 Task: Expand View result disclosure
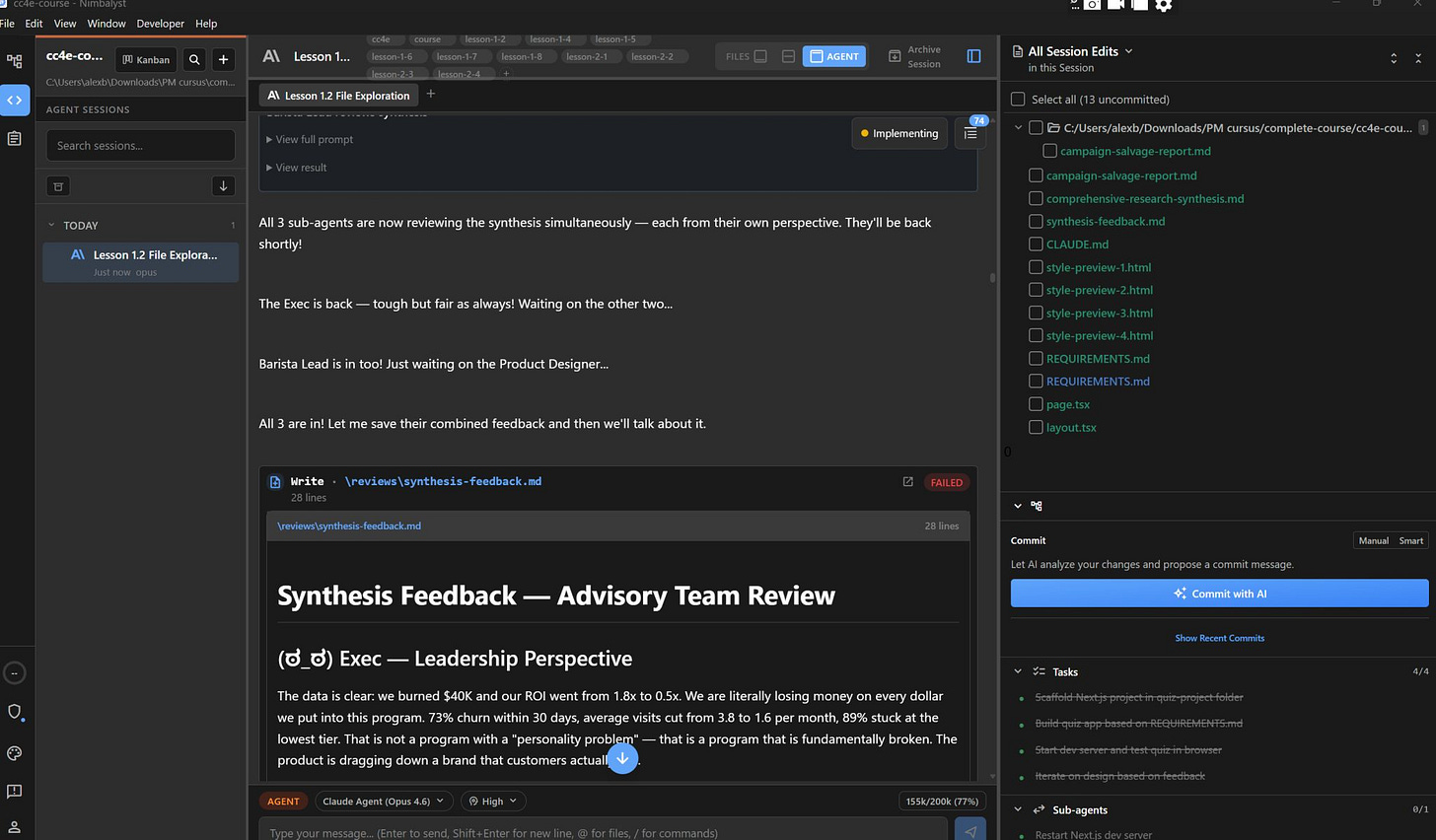coord(296,168)
